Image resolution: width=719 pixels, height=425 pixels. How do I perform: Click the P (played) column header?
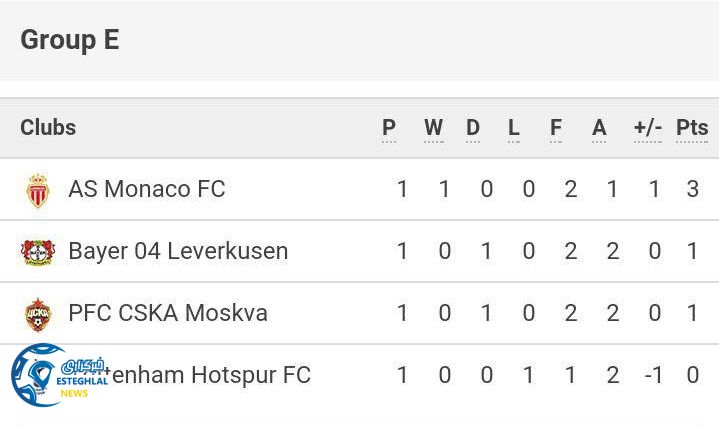pos(389,128)
